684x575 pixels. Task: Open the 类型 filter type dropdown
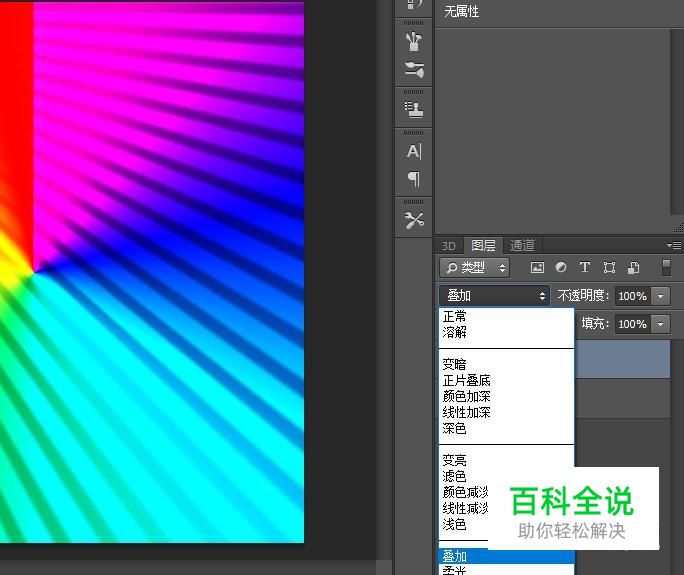coord(475,268)
